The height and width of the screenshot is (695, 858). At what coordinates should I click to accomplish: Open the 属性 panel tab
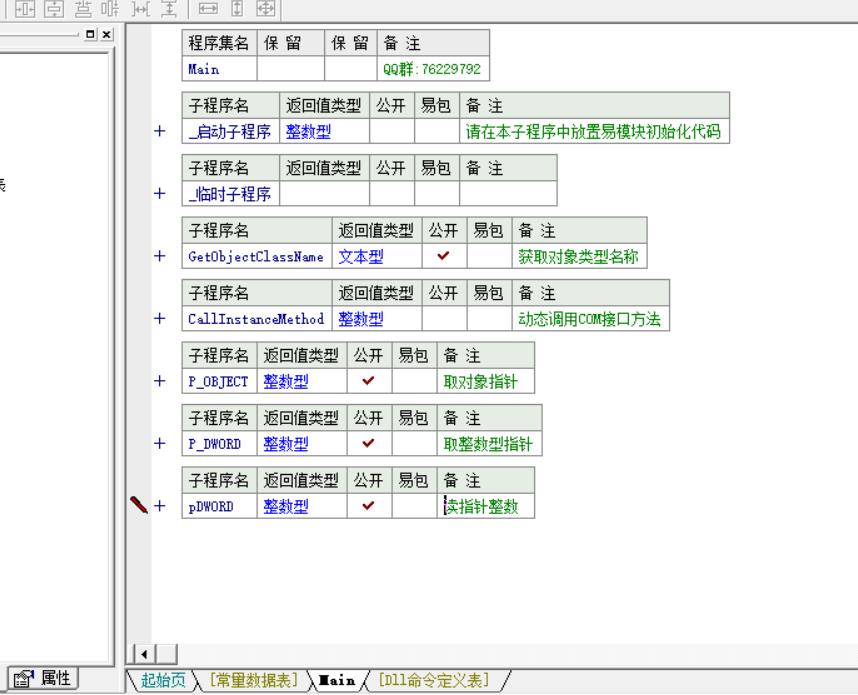(42, 679)
